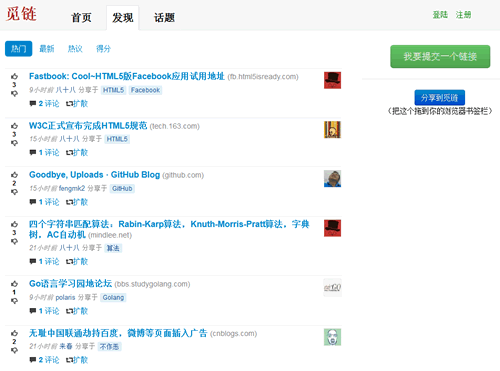Click the 扩散 link on the 字符串匹配算法 post
This screenshot has width=500, height=371.
(77, 262)
